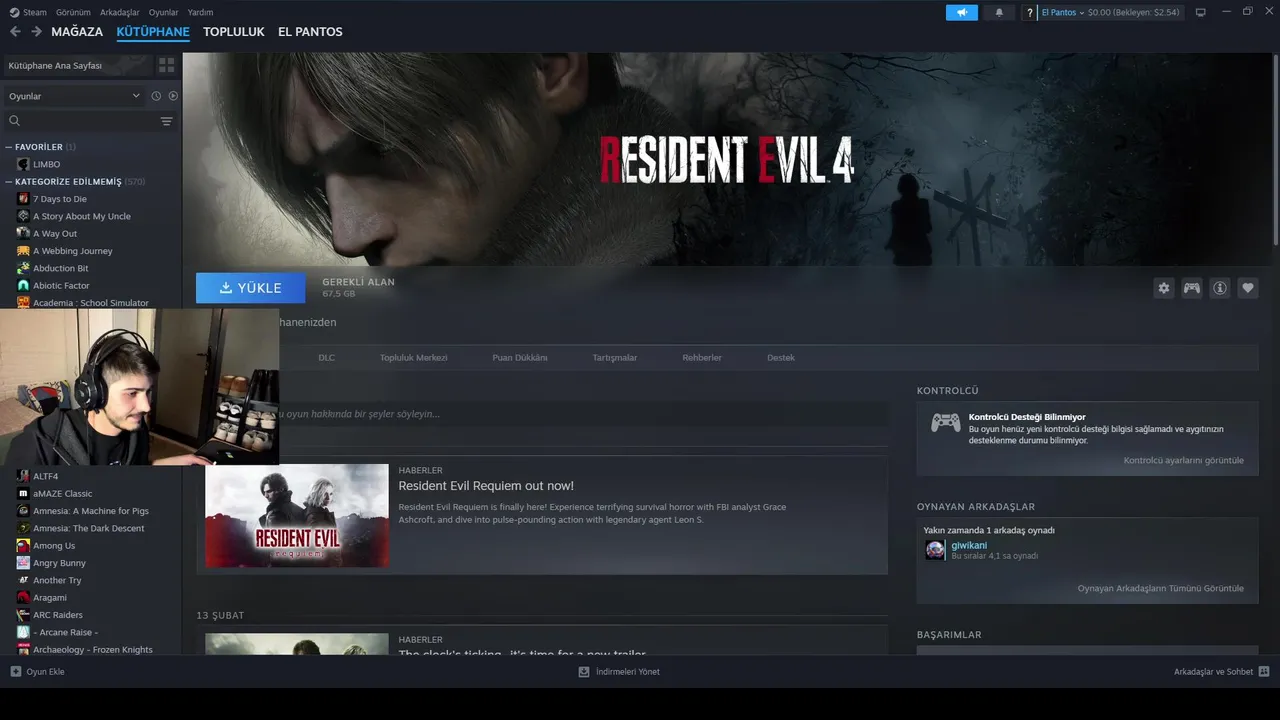Collapse the KATEGORİZE EDİLMEMİŞ category
Viewport: 1280px width, 720px height.
point(9,182)
